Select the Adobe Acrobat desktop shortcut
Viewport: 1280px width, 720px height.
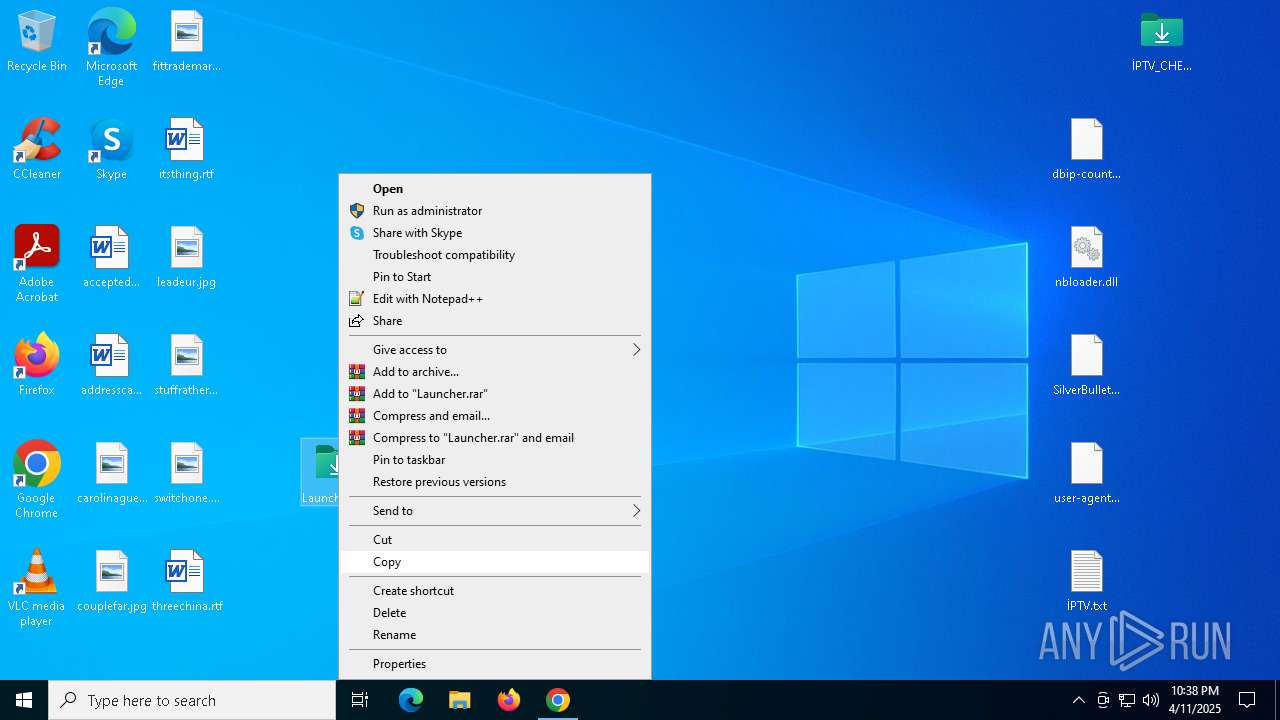[x=37, y=264]
